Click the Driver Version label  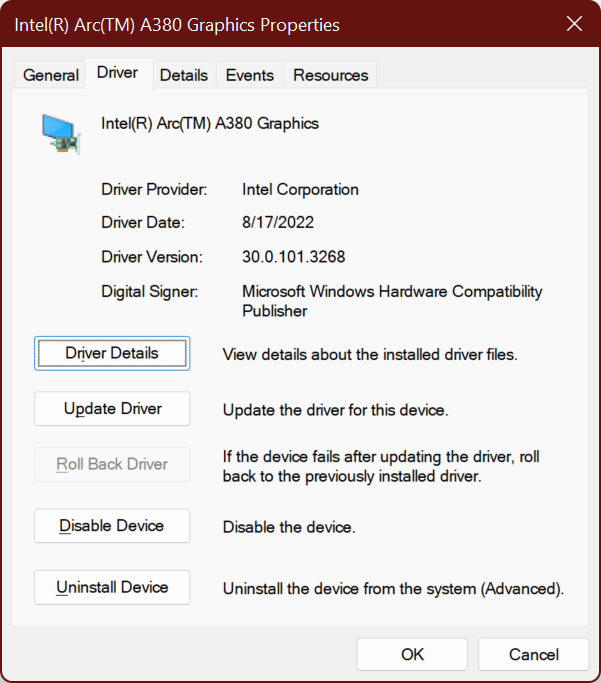click(152, 257)
